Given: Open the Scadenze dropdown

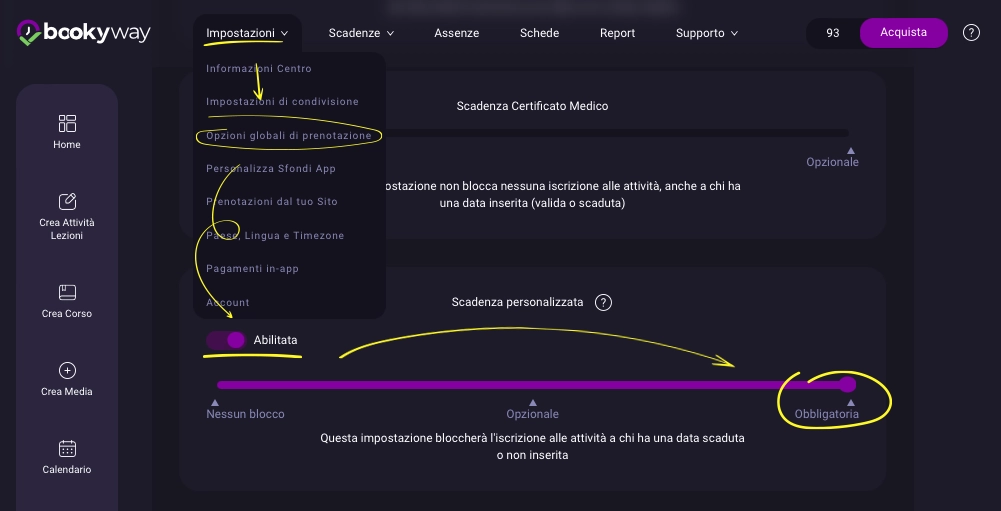Looking at the screenshot, I should pyautogui.click(x=361, y=33).
